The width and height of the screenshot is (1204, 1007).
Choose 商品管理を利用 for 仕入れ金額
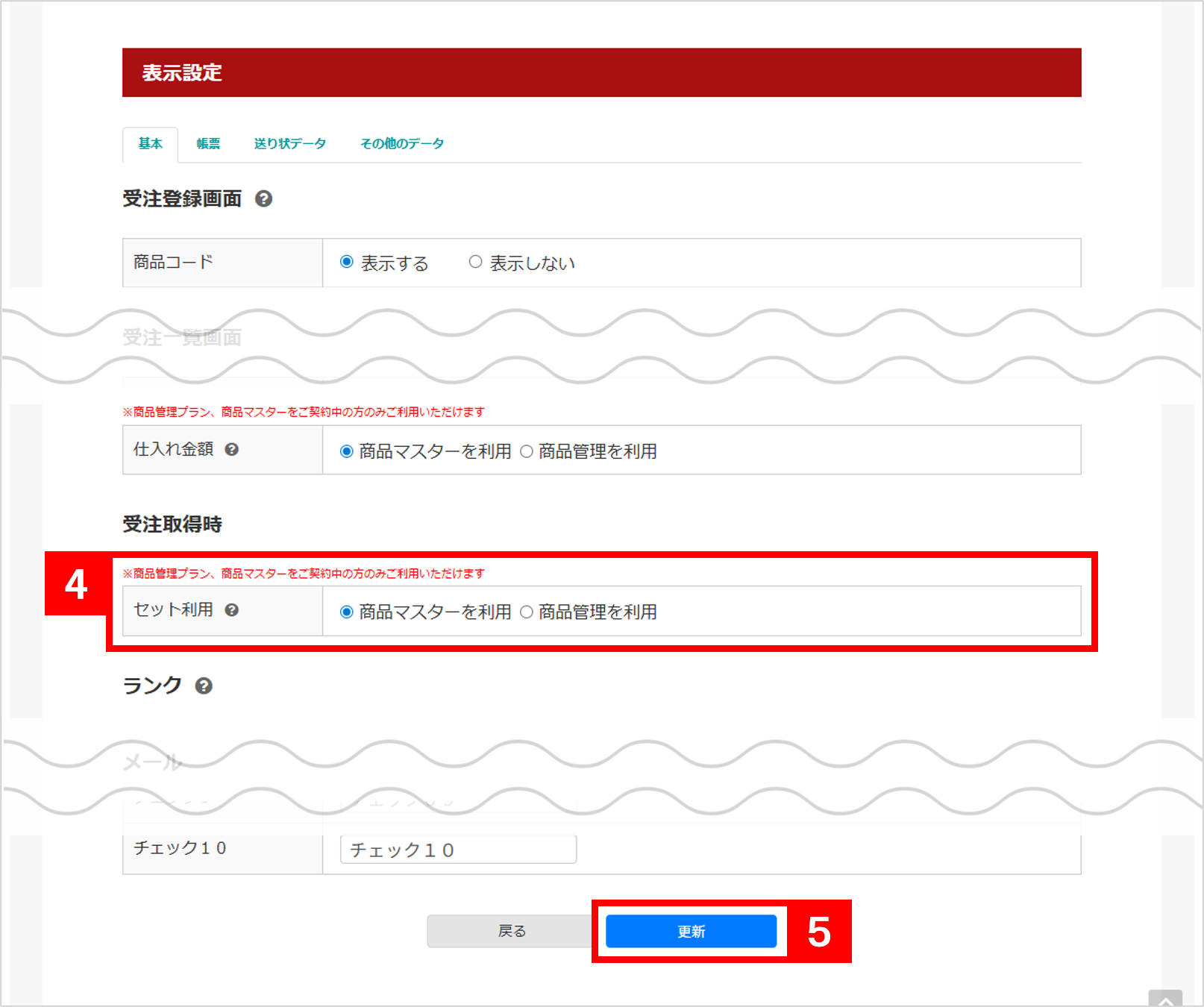(527, 451)
